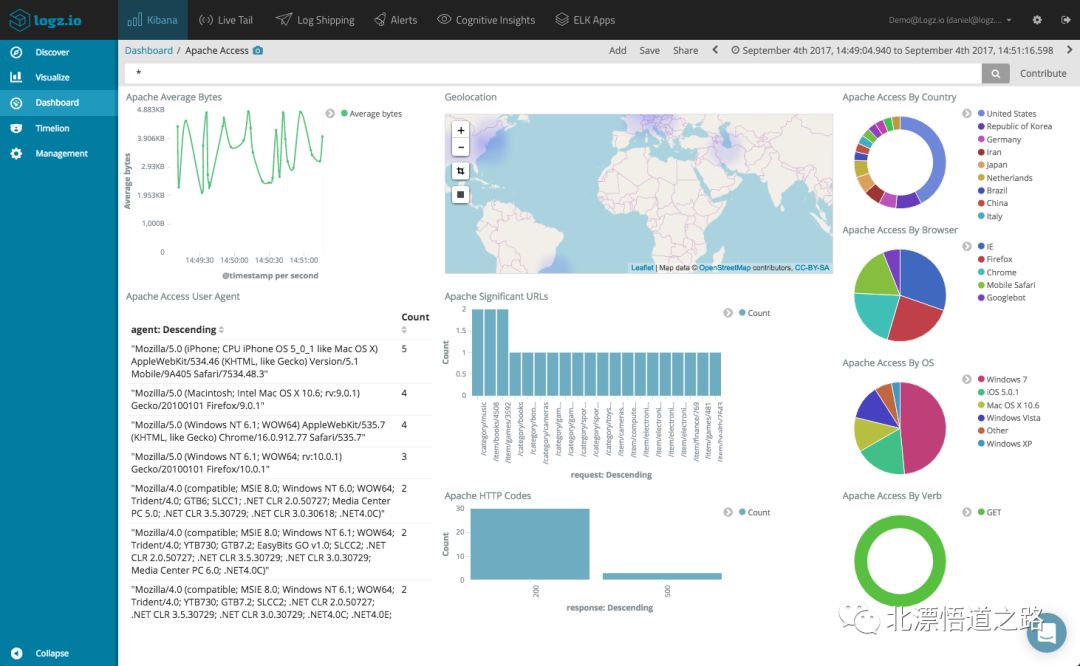
Task: Open the Demo@Logz.io account dropdown
Action: 950,20
